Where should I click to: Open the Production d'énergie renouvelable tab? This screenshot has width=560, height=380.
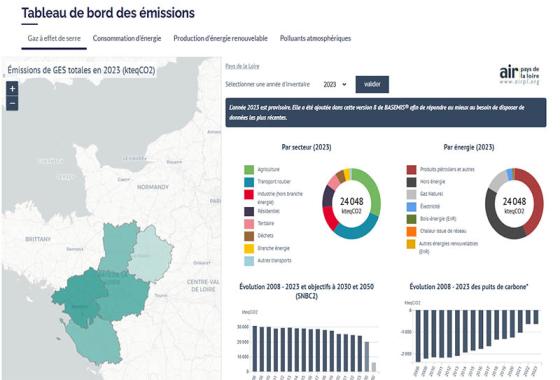click(220, 38)
